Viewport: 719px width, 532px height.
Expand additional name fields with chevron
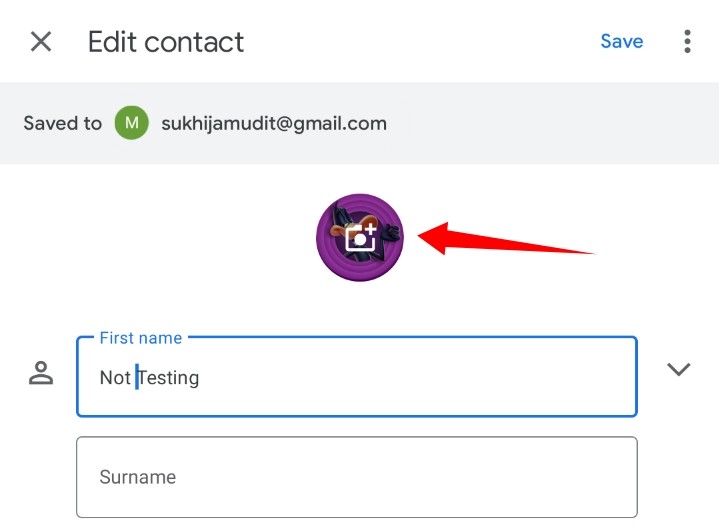[679, 369]
